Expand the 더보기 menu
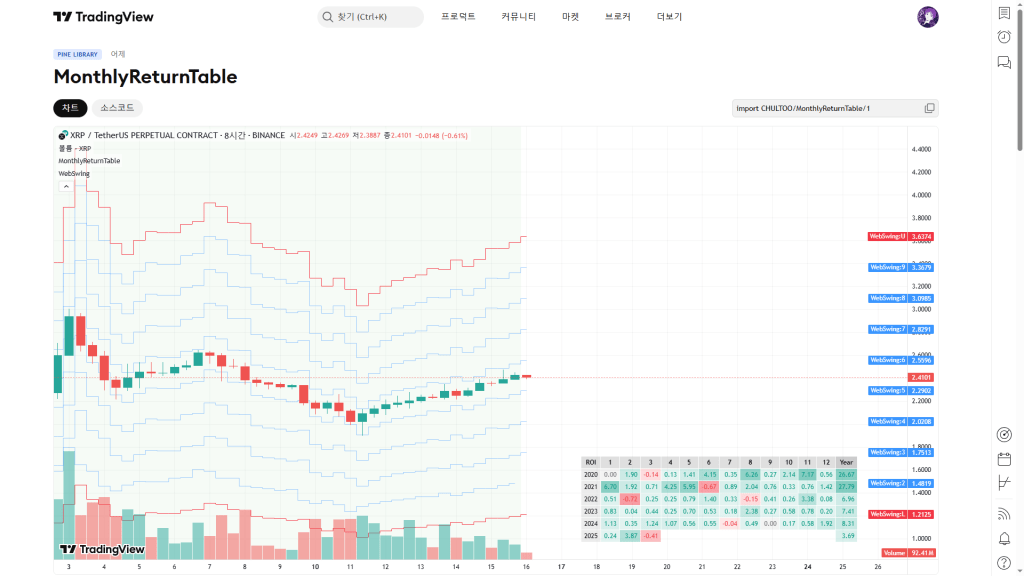 pyautogui.click(x=669, y=17)
